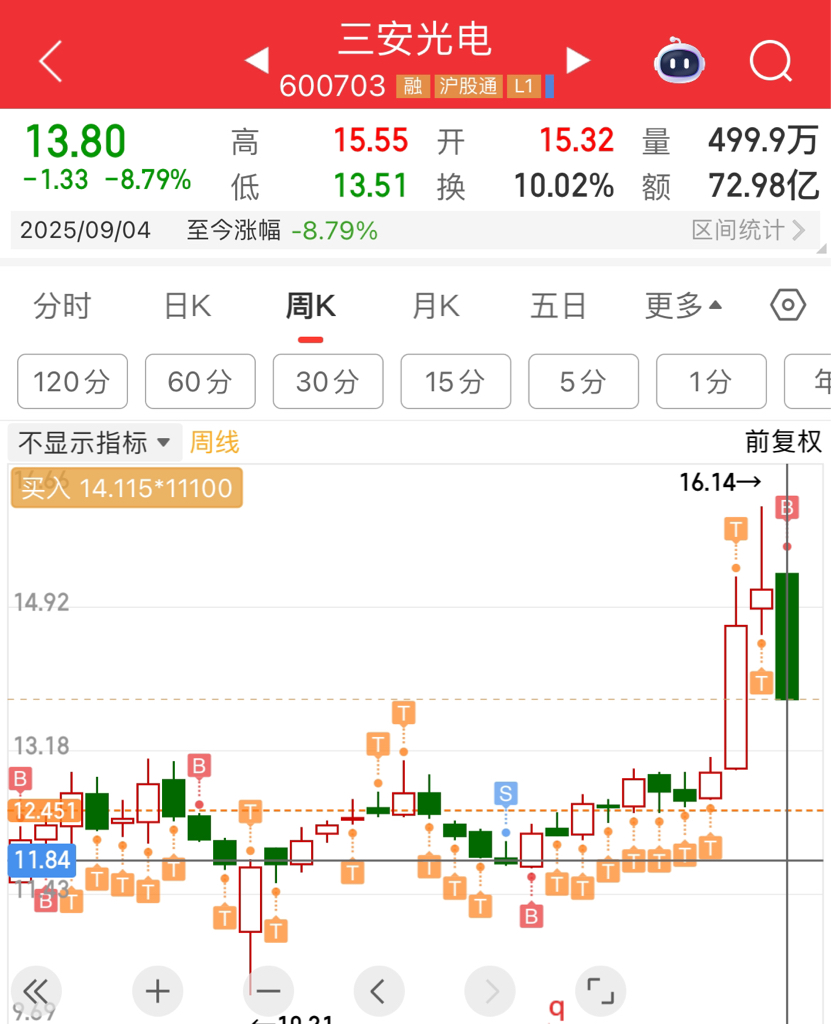Tap the turnover rate 10.02%
831x1024 pixels.
(x=564, y=185)
